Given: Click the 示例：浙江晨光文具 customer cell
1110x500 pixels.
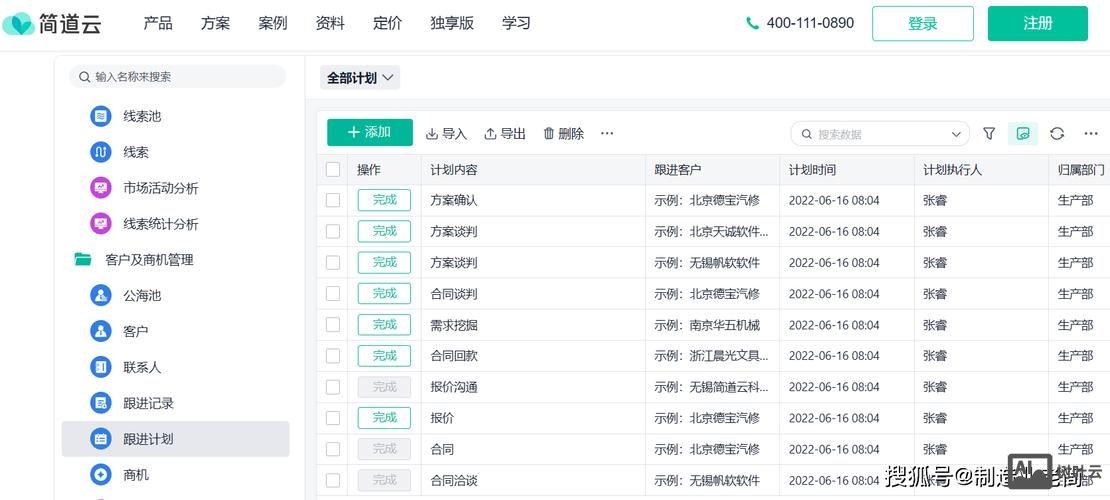Looking at the screenshot, I should point(711,356).
